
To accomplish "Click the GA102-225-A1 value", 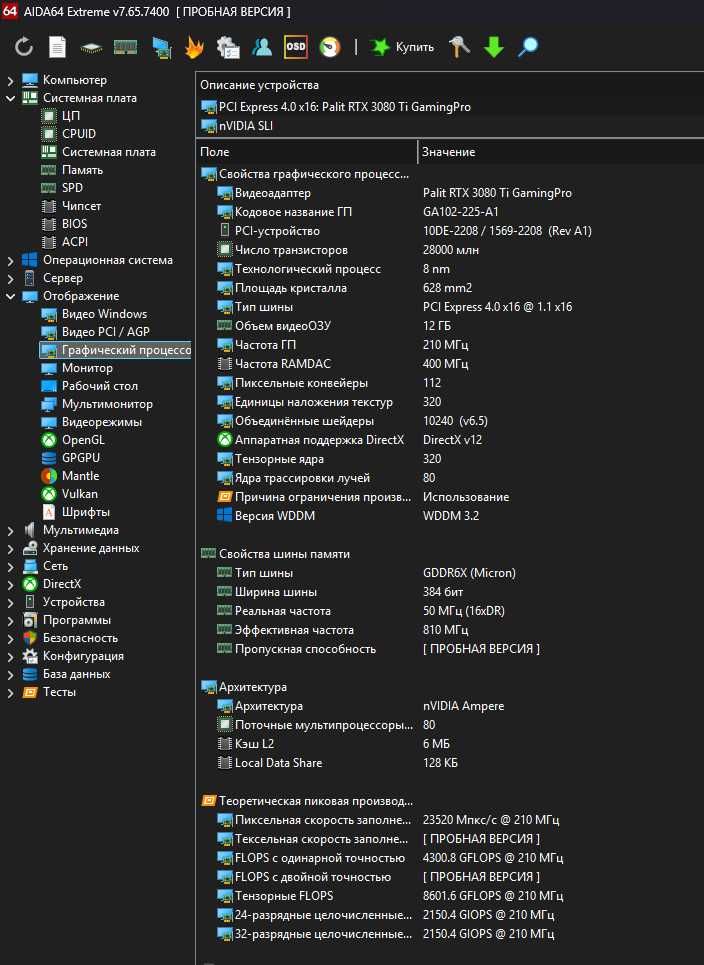I will (x=461, y=212).
